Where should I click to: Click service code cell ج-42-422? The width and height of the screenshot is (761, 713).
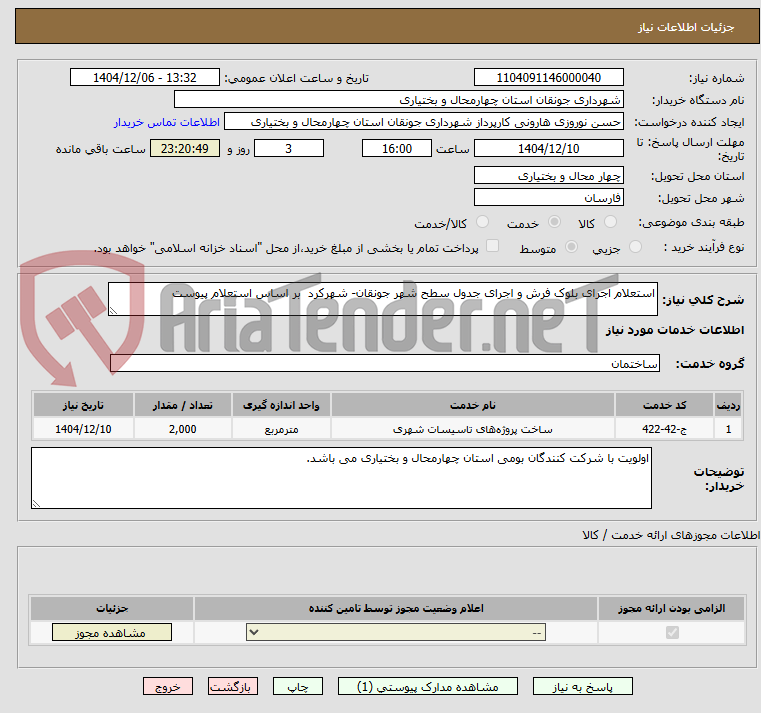pos(664,429)
